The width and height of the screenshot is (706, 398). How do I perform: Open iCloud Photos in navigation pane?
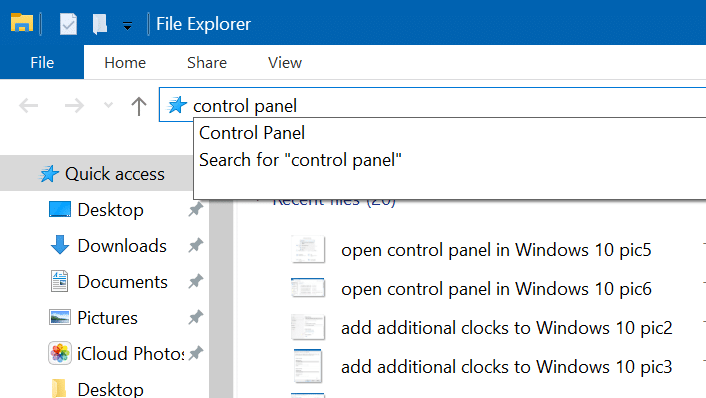point(130,354)
